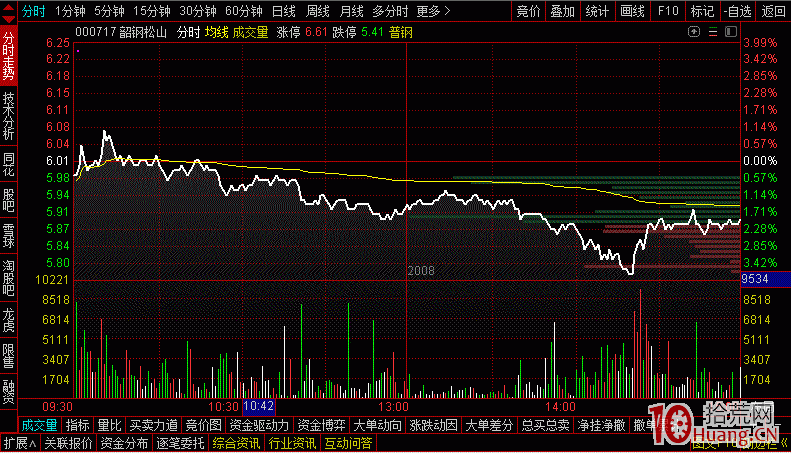Image resolution: width=791 pixels, height=454 pixels.
Task: Click the chart upload icon near 3.99%
Action: click(x=694, y=32)
